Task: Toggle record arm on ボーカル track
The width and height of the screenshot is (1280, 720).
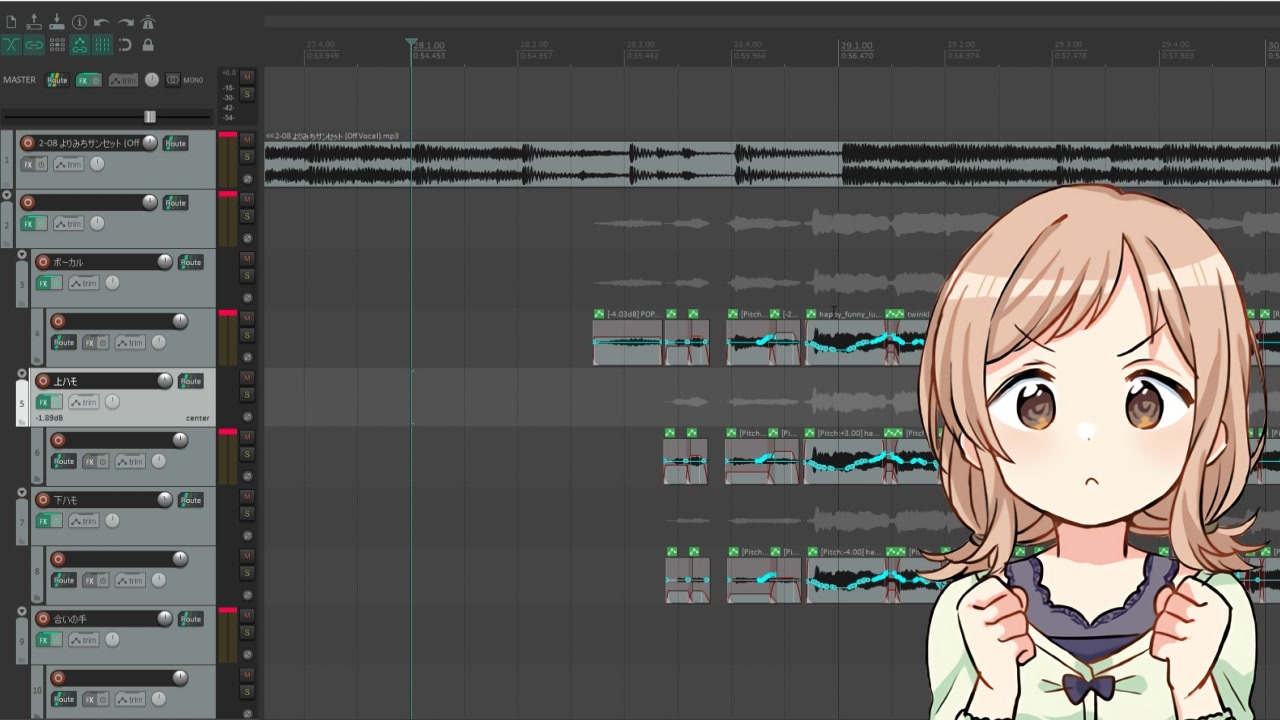Action: pyautogui.click(x=43, y=262)
